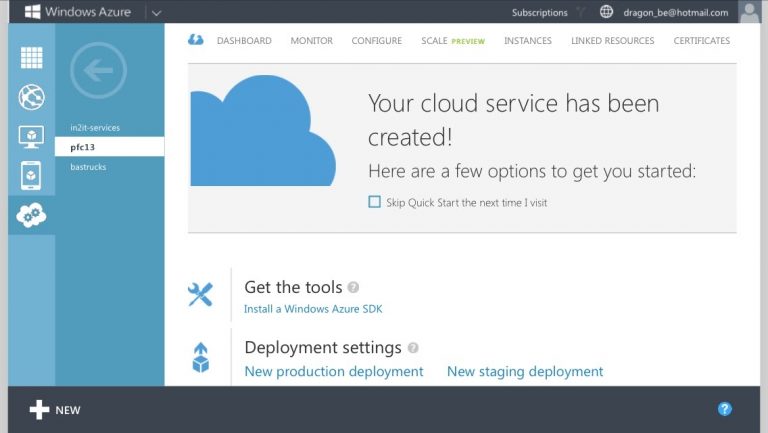Viewport: 768px width, 433px height.
Task: Open help next to Deployment settings
Action: [413, 348]
